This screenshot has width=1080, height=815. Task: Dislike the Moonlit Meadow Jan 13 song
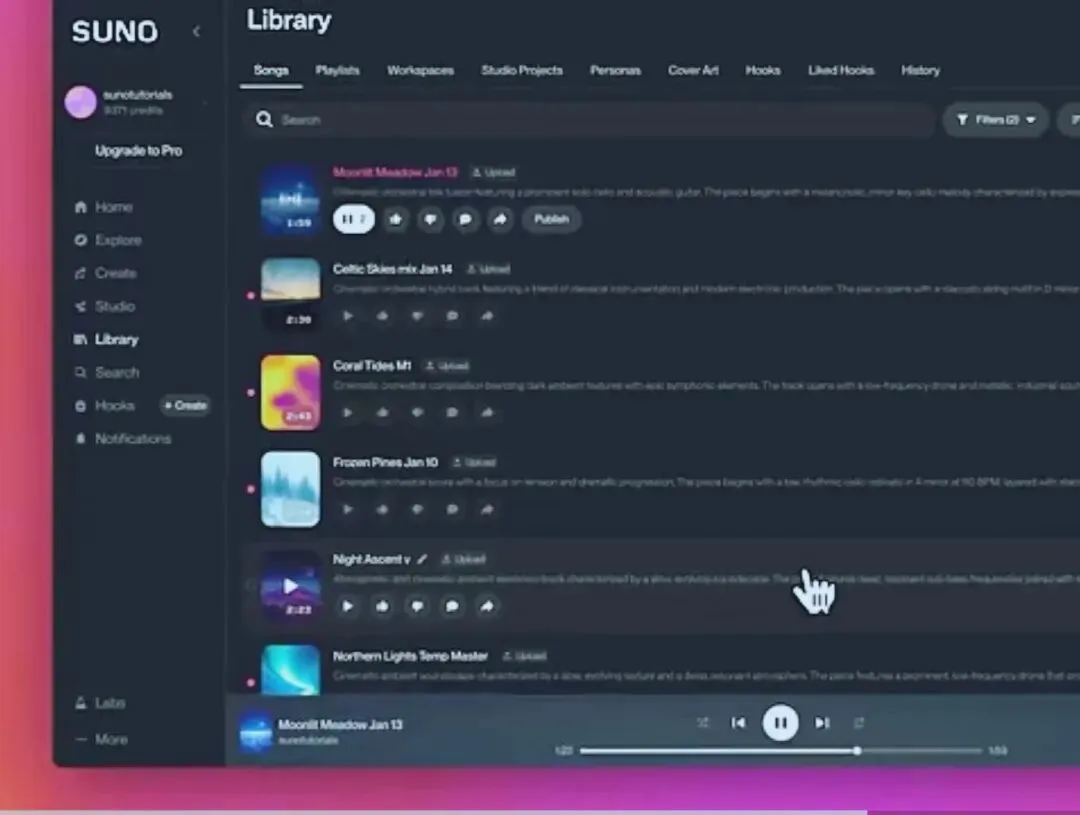(430, 219)
